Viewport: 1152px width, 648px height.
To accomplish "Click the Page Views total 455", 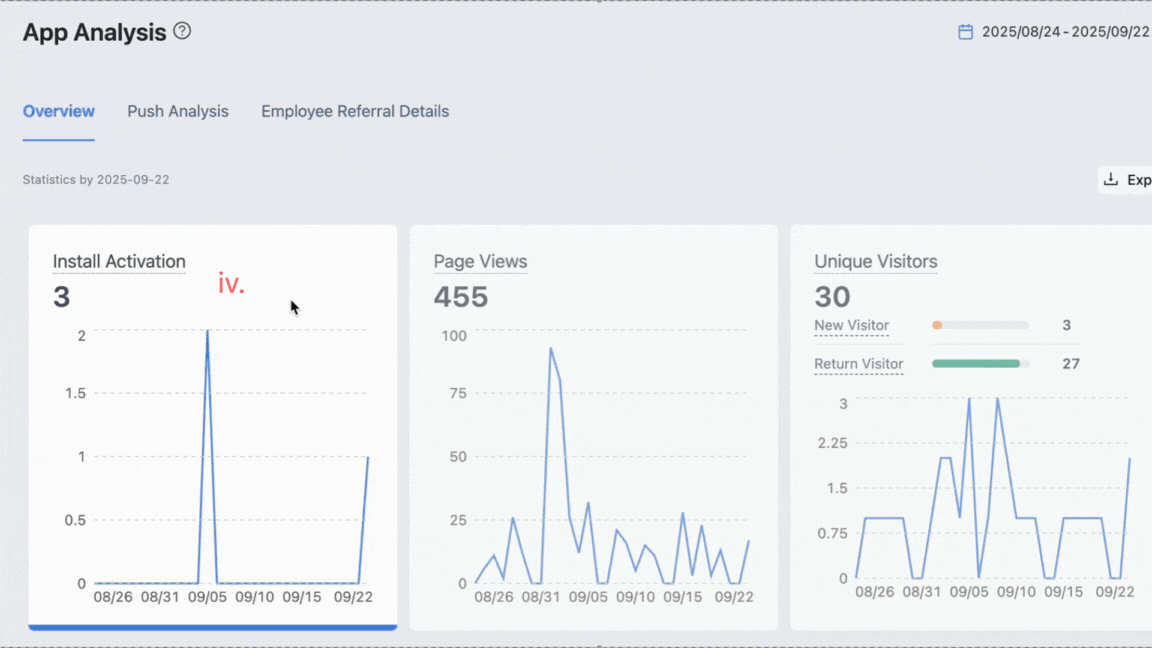I will pyautogui.click(x=461, y=297).
